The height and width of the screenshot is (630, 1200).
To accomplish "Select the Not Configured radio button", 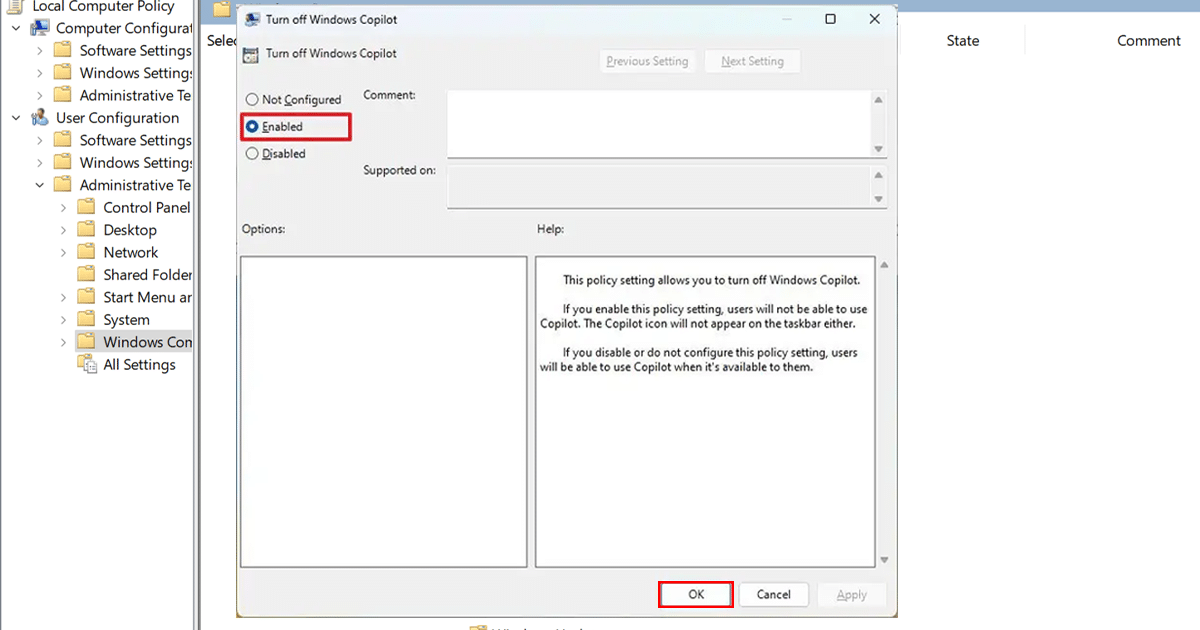I will tap(252, 100).
